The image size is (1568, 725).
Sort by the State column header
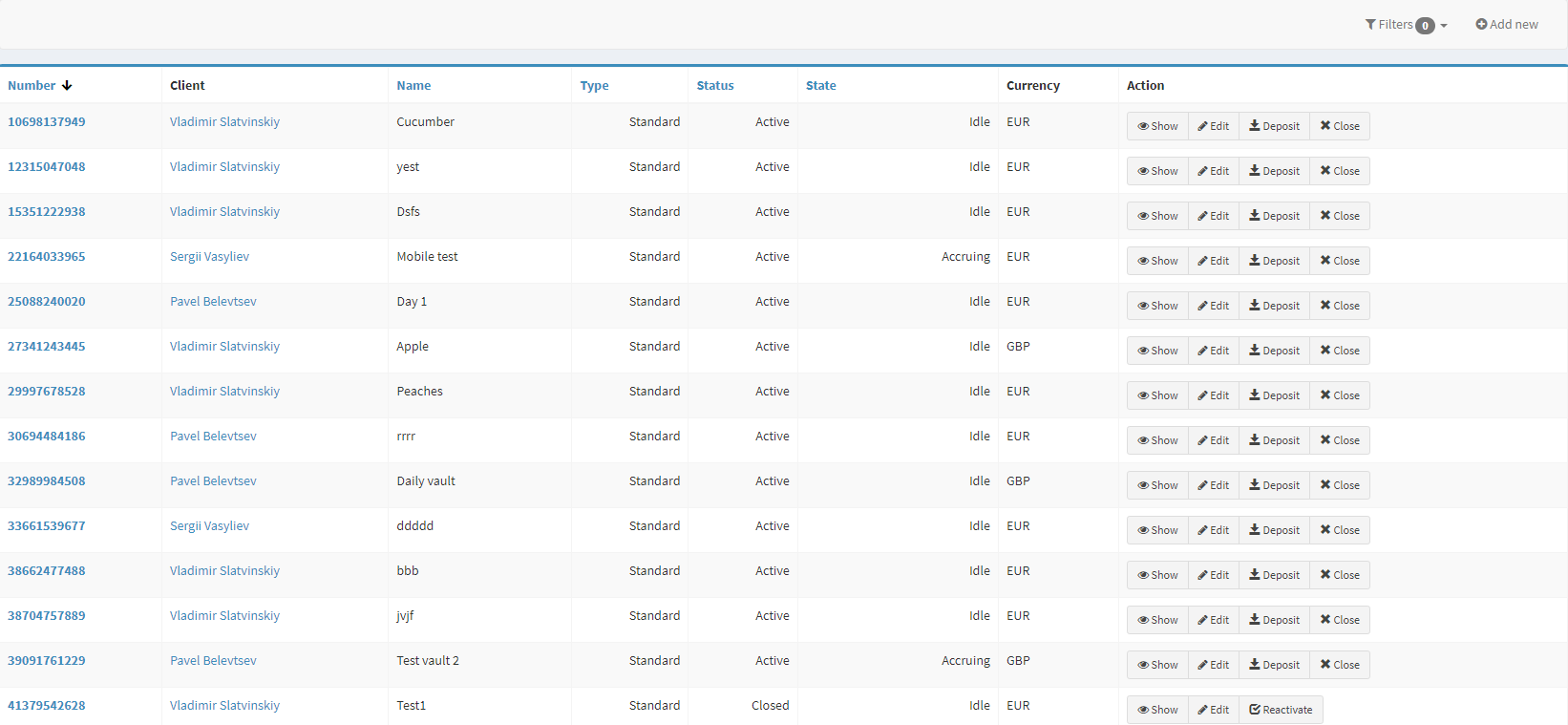point(820,86)
